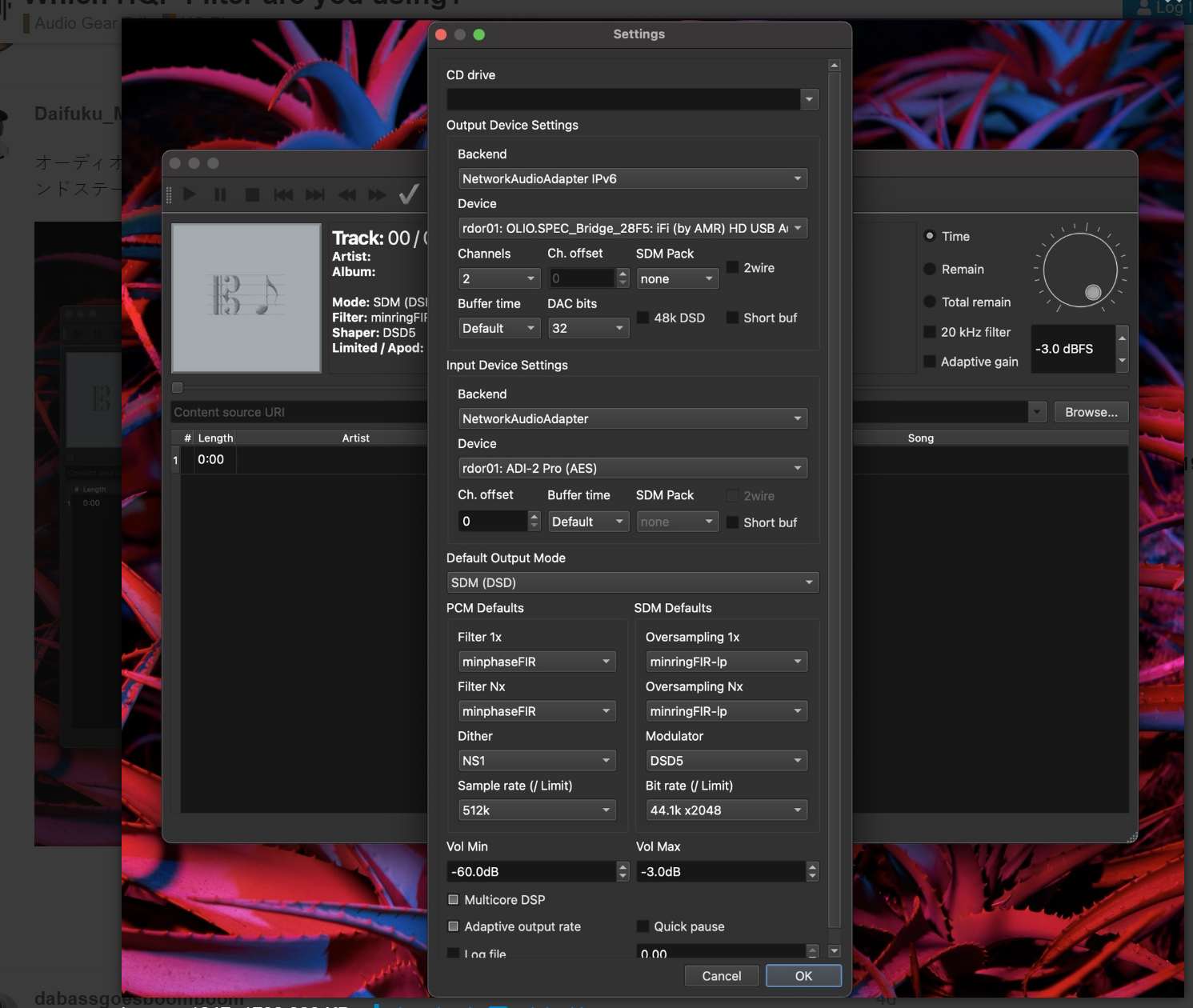Enable the 48k DSD checkbox
Viewport: 1193px width, 1008px height.
[x=643, y=318]
